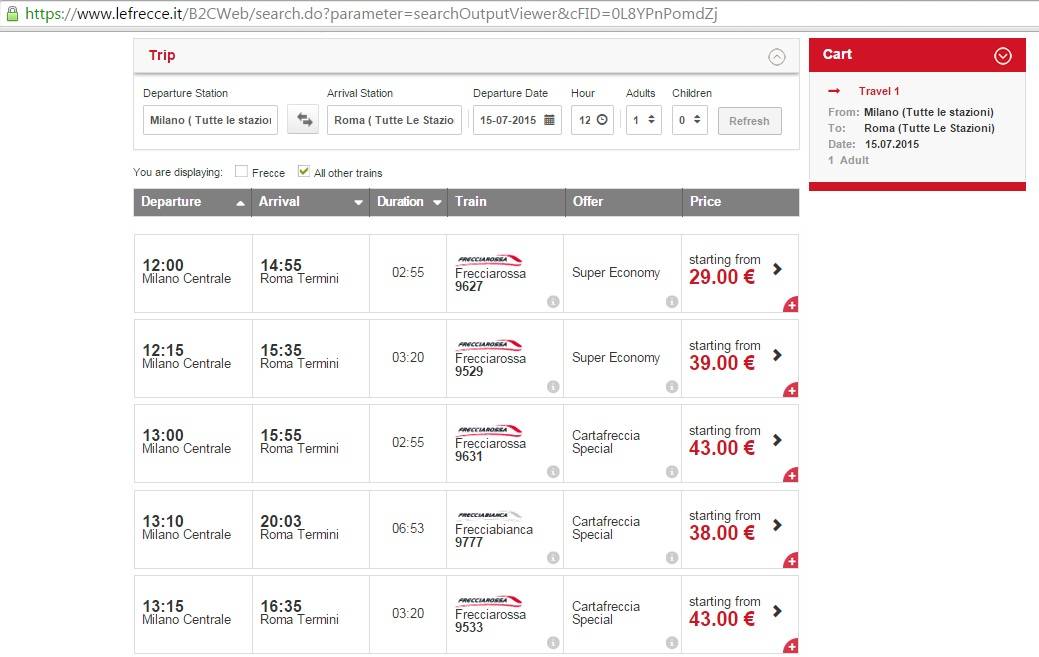Click the Departure Station input field

click(210, 120)
